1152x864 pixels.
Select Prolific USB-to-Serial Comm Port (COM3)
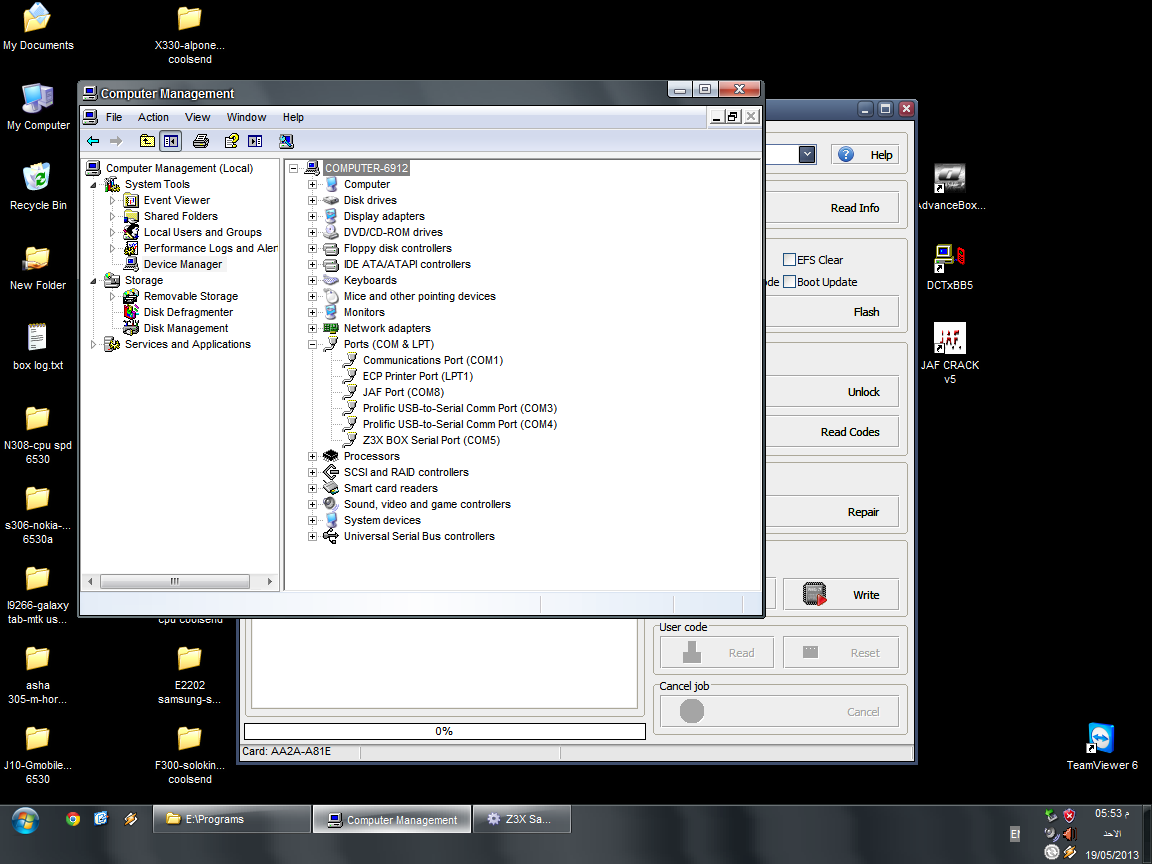point(459,408)
